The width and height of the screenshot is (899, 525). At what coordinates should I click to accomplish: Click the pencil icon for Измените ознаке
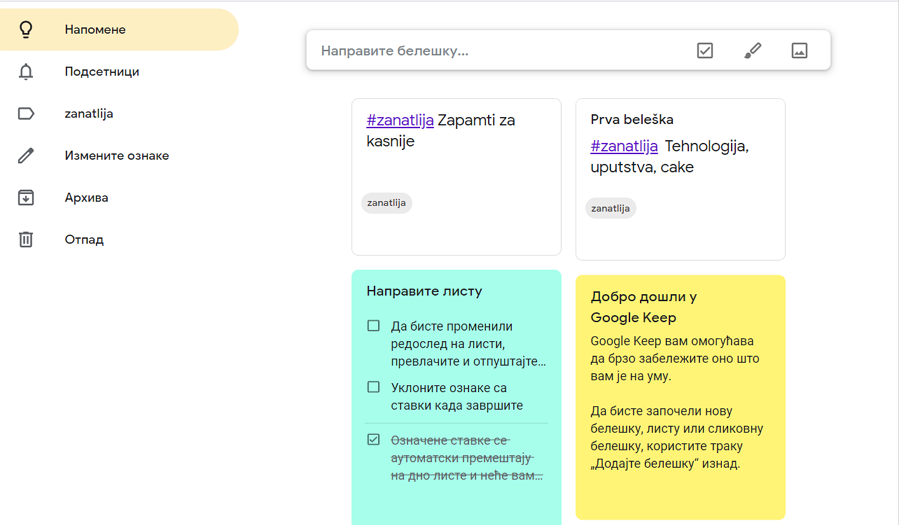(x=26, y=155)
